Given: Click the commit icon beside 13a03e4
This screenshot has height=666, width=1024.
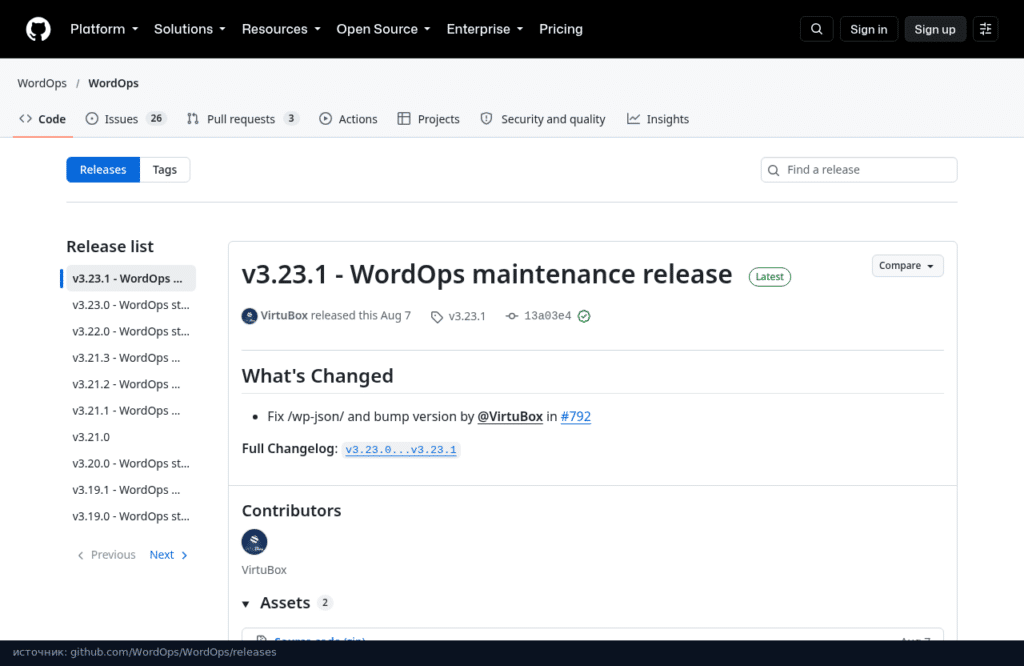Looking at the screenshot, I should click(512, 316).
